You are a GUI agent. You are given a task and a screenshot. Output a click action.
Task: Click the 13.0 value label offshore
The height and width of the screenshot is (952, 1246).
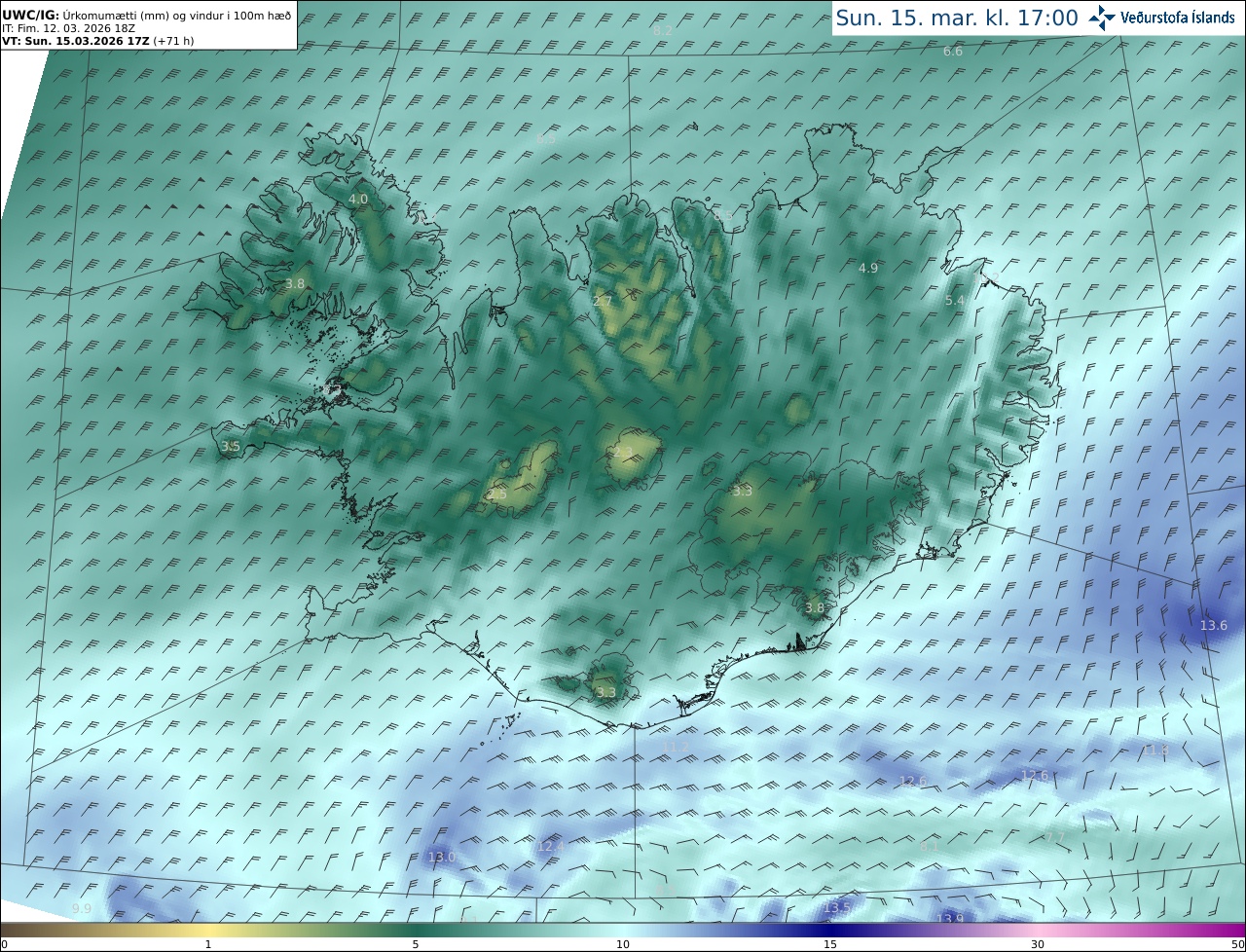pos(442,857)
